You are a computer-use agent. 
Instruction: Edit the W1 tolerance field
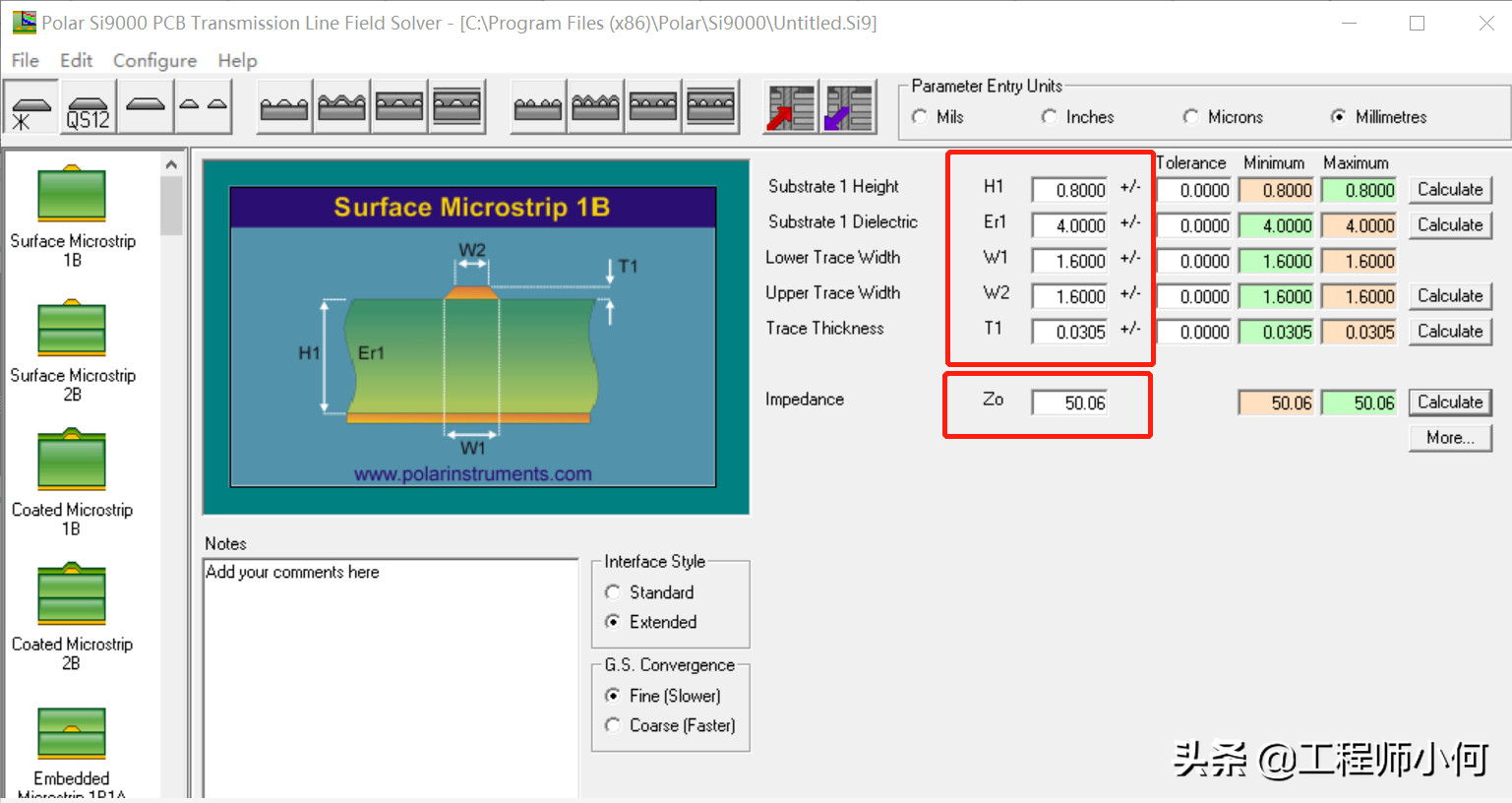[x=1194, y=261]
